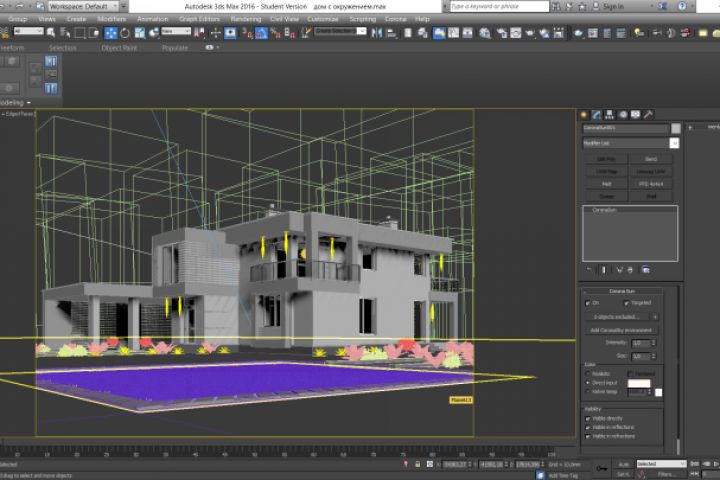
Task: Open the Create command panel tab
Action: click(x=585, y=114)
